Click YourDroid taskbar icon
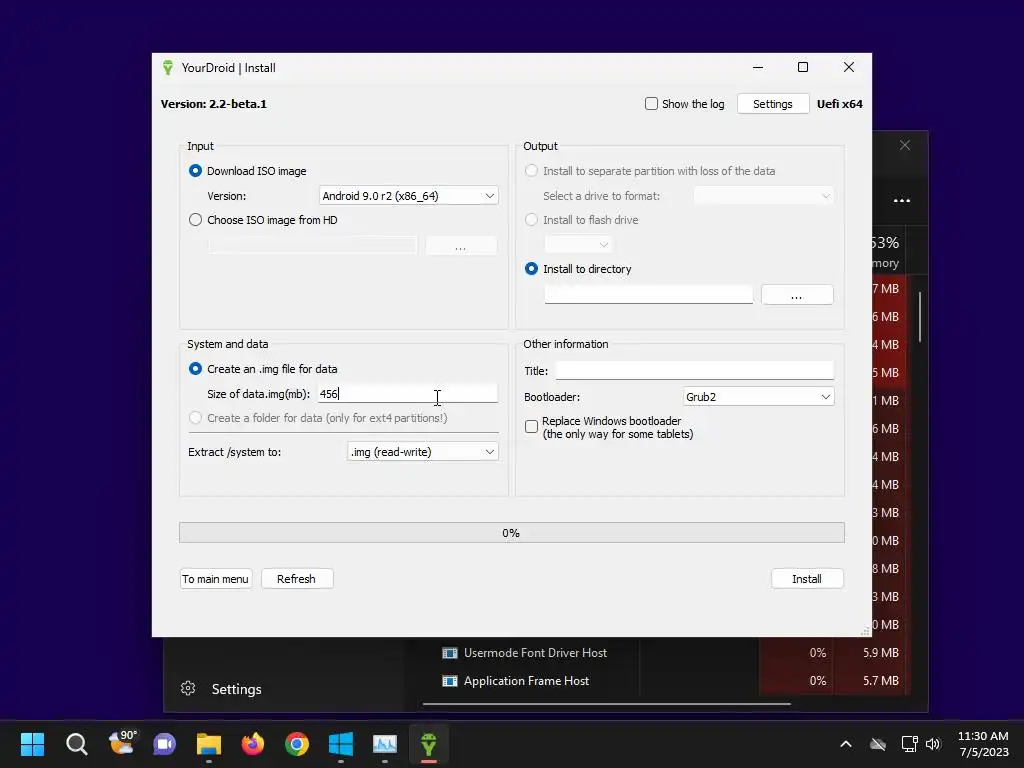1024x768 pixels. 428,744
